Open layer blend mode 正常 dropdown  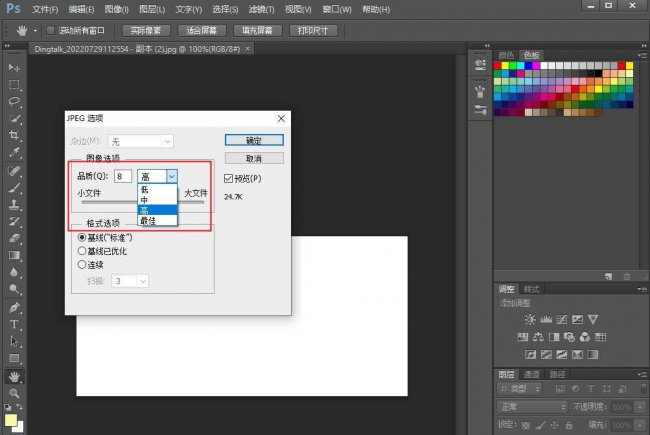click(x=532, y=407)
